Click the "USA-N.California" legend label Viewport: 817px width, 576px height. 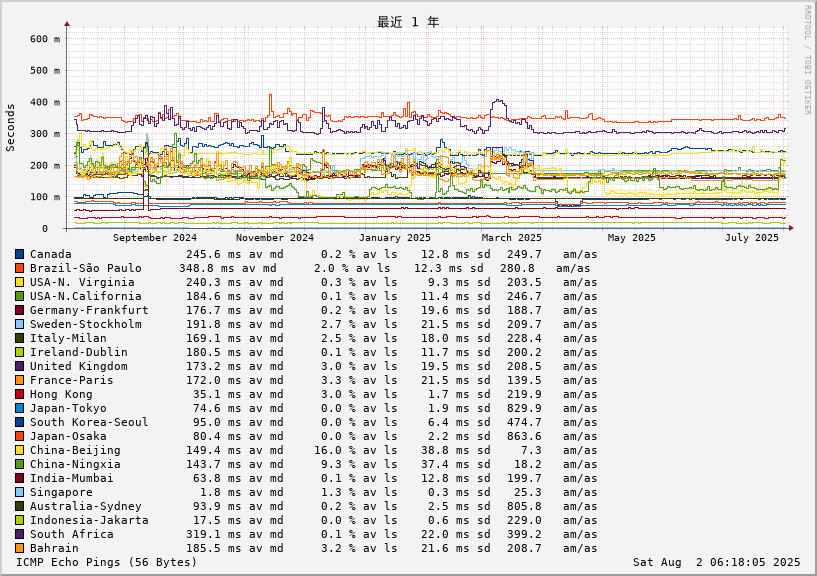(x=85, y=297)
